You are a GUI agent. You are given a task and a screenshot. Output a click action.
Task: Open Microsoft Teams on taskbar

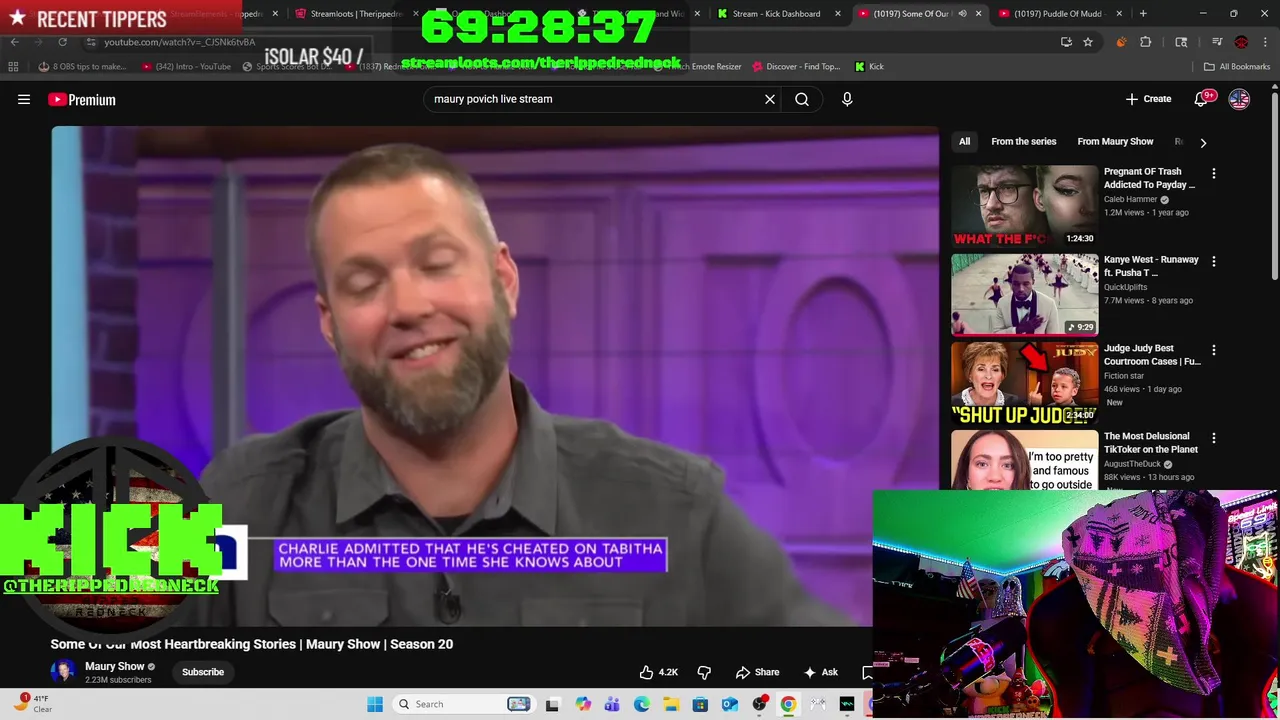(612, 704)
